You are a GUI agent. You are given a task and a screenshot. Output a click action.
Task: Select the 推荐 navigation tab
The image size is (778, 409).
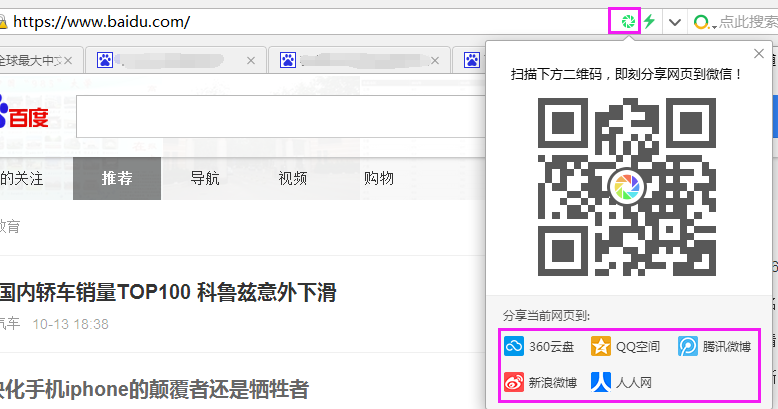[117, 178]
